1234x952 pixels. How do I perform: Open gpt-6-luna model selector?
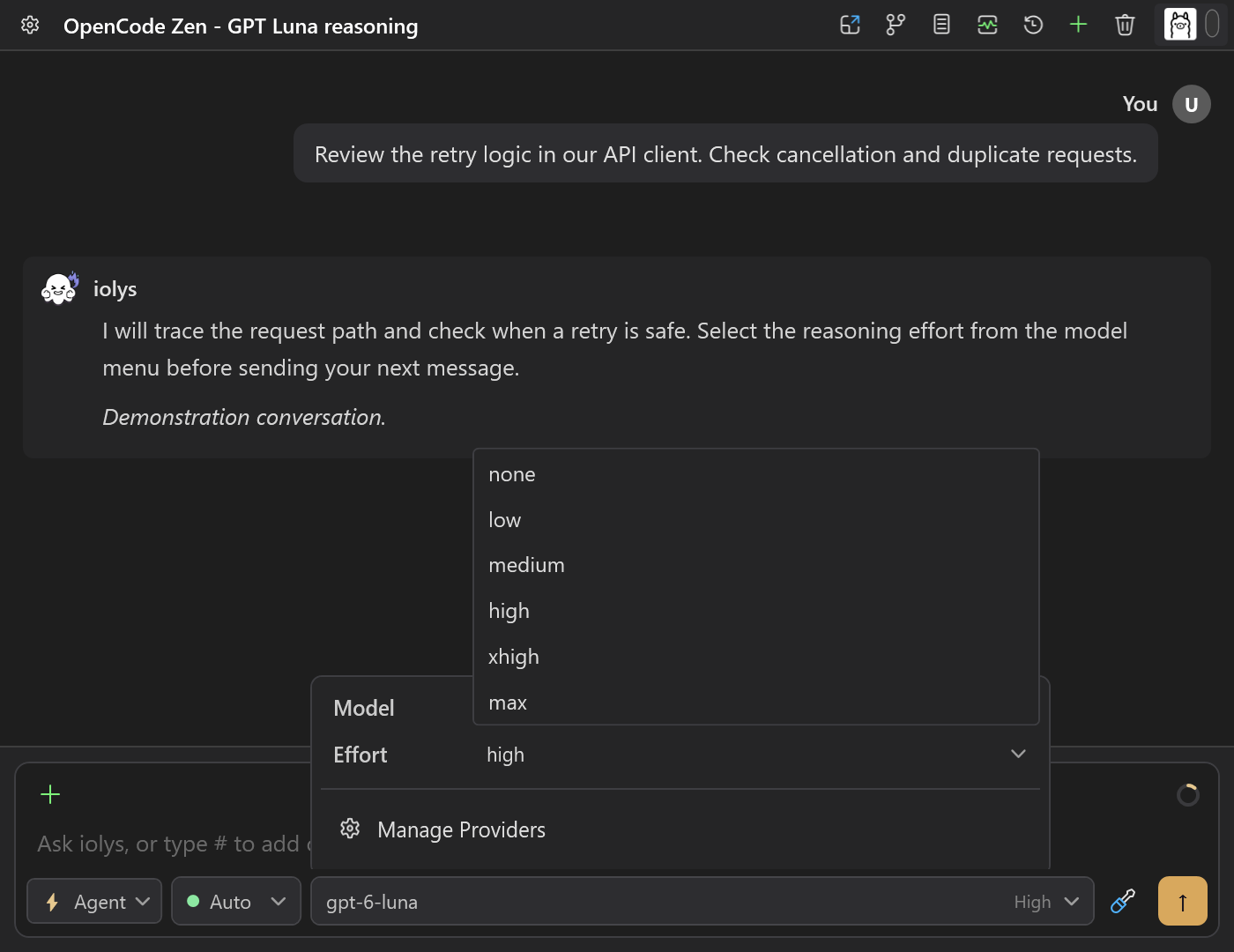point(702,901)
